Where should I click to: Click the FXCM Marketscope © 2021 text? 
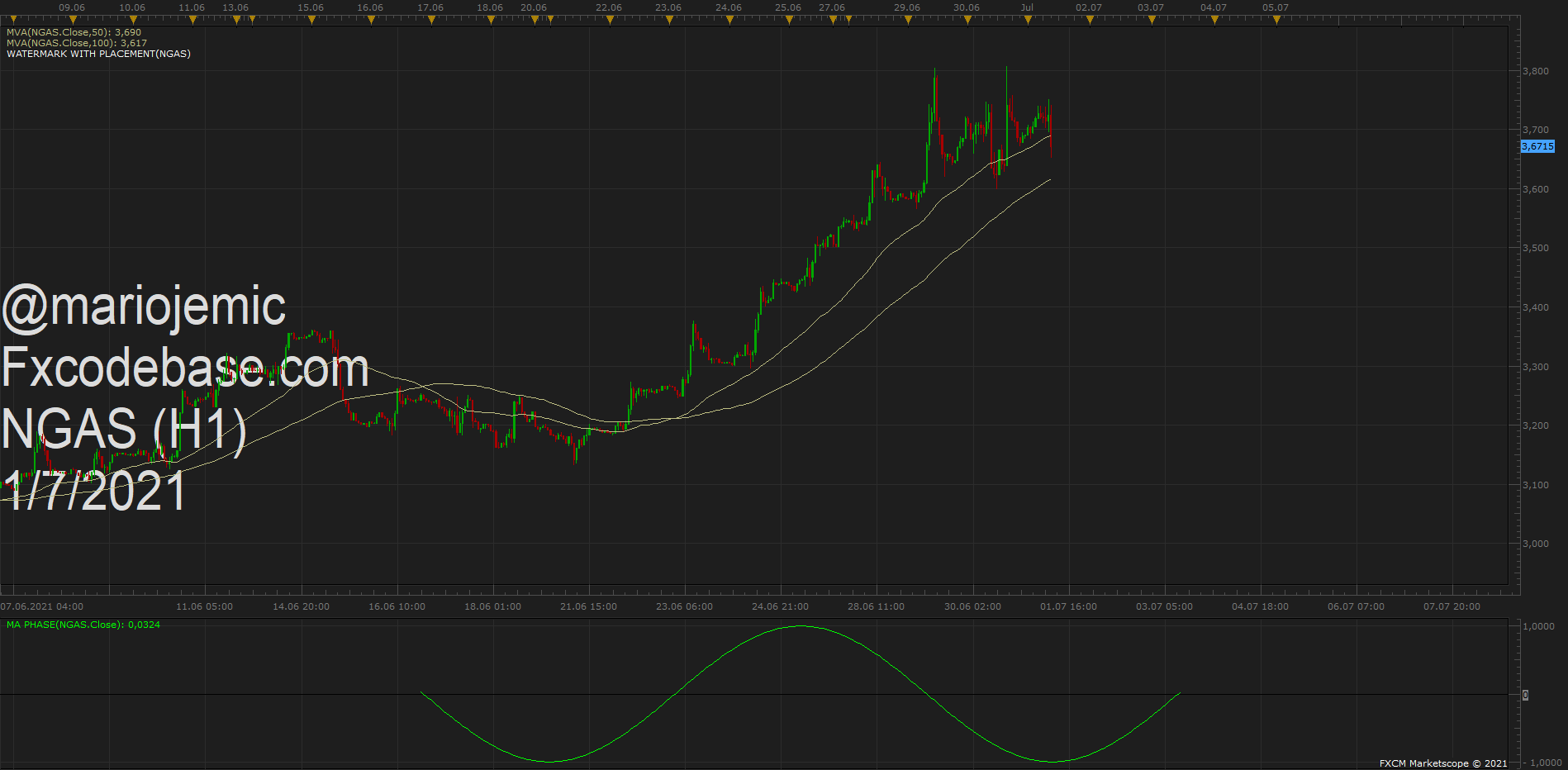coord(1443,763)
